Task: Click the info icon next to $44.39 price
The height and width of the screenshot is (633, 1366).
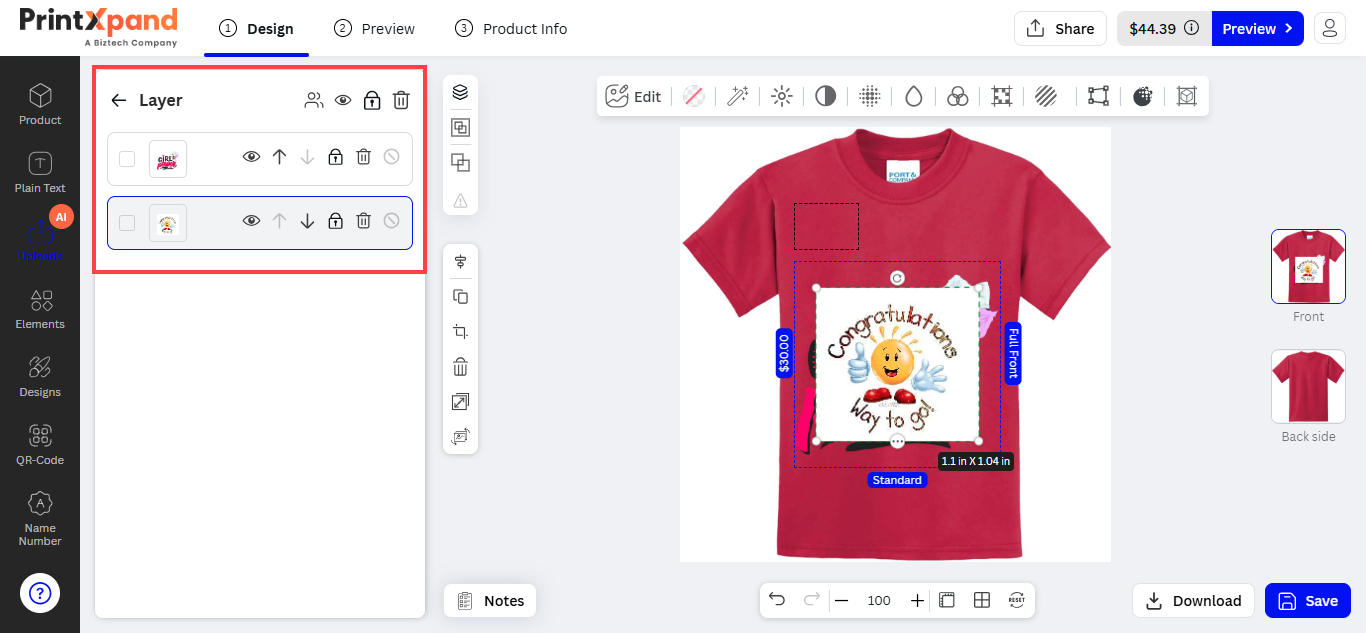Action: pyautogui.click(x=1191, y=29)
